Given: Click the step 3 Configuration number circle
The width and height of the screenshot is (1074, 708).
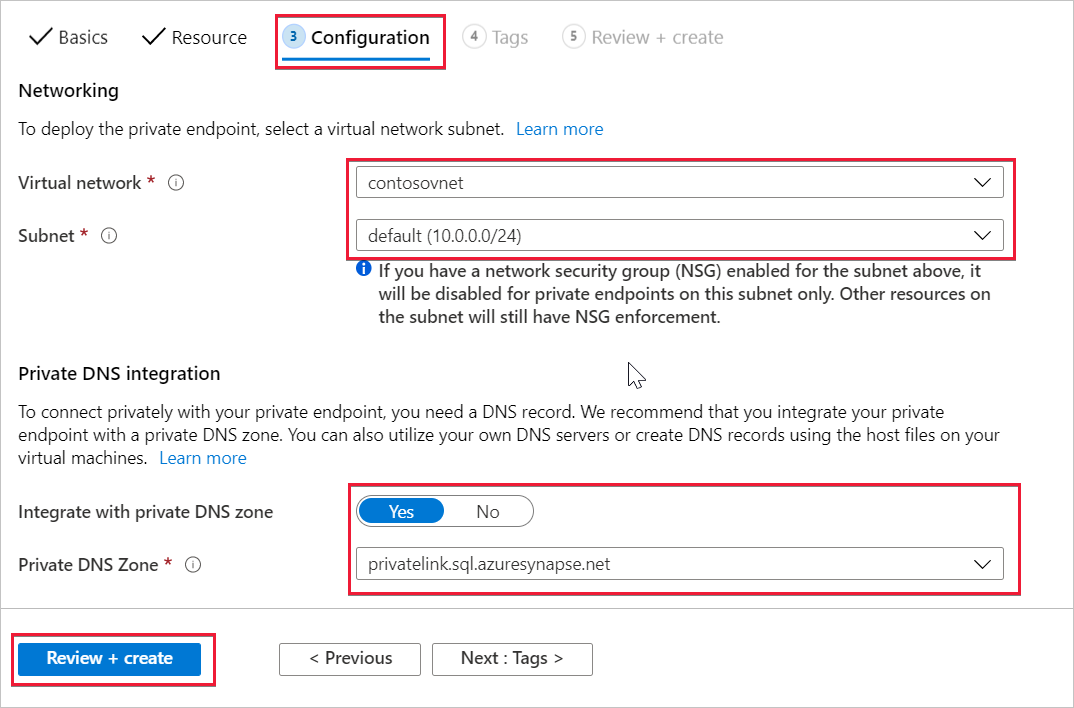Looking at the screenshot, I should (294, 36).
